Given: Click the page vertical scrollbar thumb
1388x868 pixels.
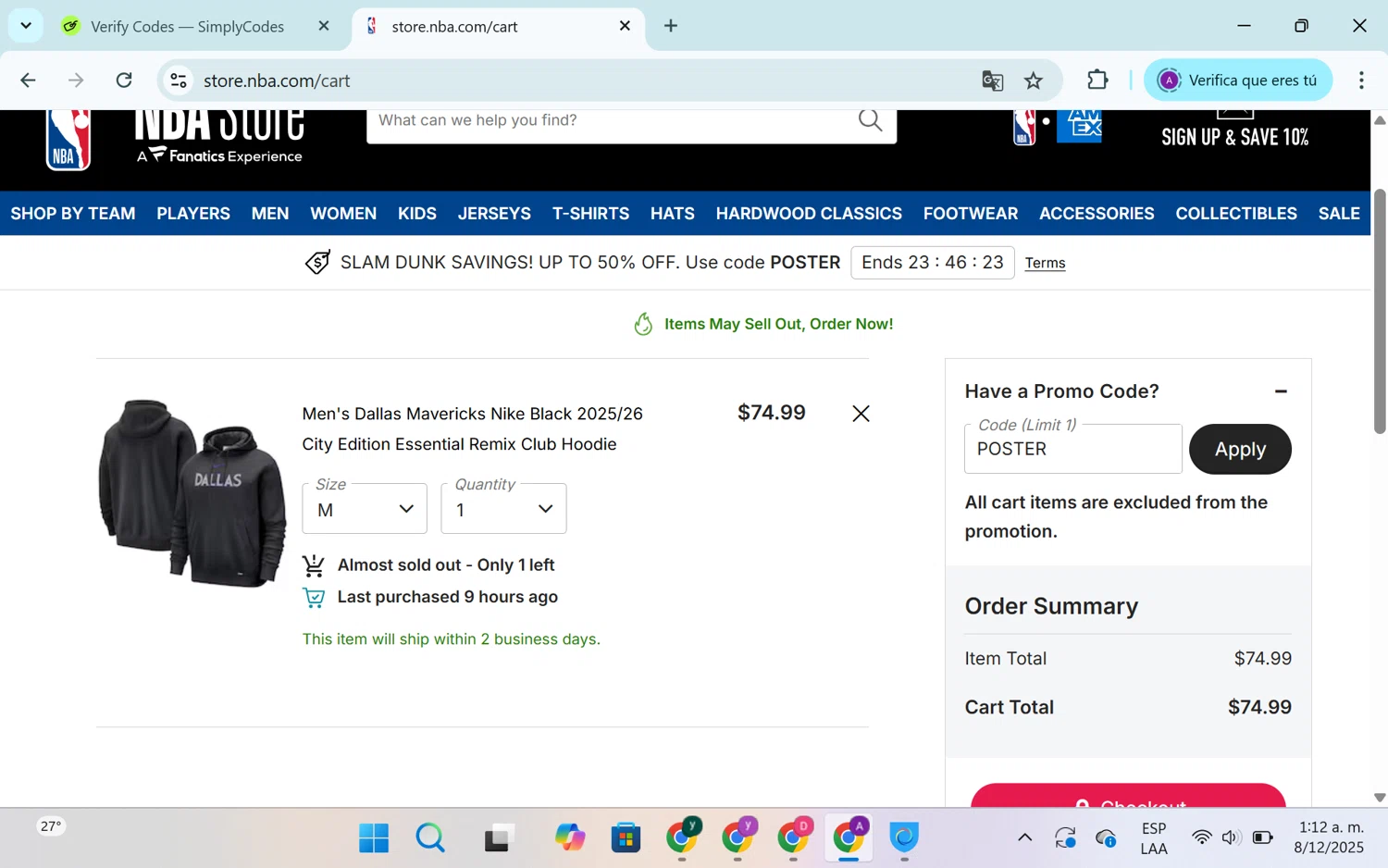Looking at the screenshot, I should pyautogui.click(x=1380, y=312).
